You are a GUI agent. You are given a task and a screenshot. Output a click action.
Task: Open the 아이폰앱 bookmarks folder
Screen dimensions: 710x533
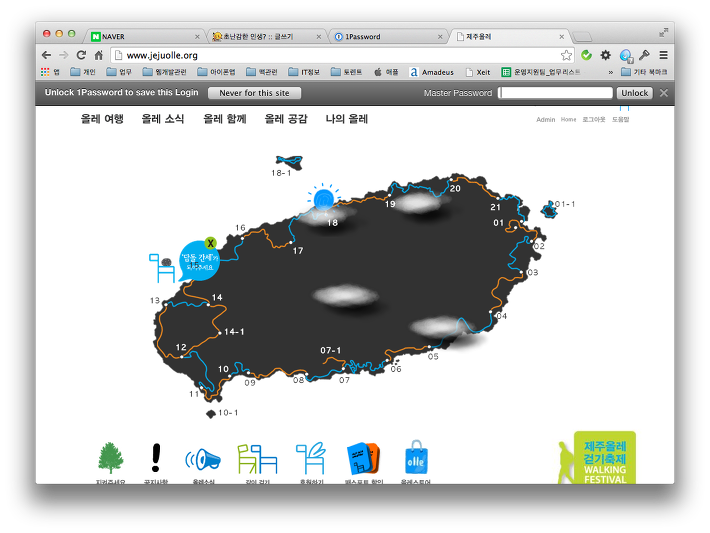216,72
